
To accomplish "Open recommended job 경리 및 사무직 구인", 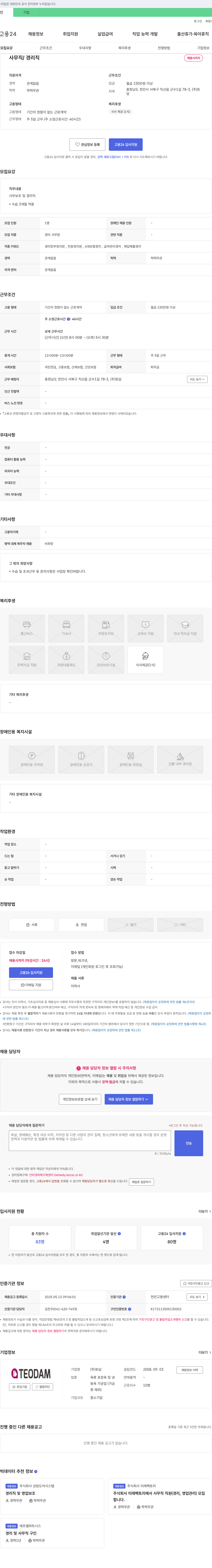I will click(21, 1533).
